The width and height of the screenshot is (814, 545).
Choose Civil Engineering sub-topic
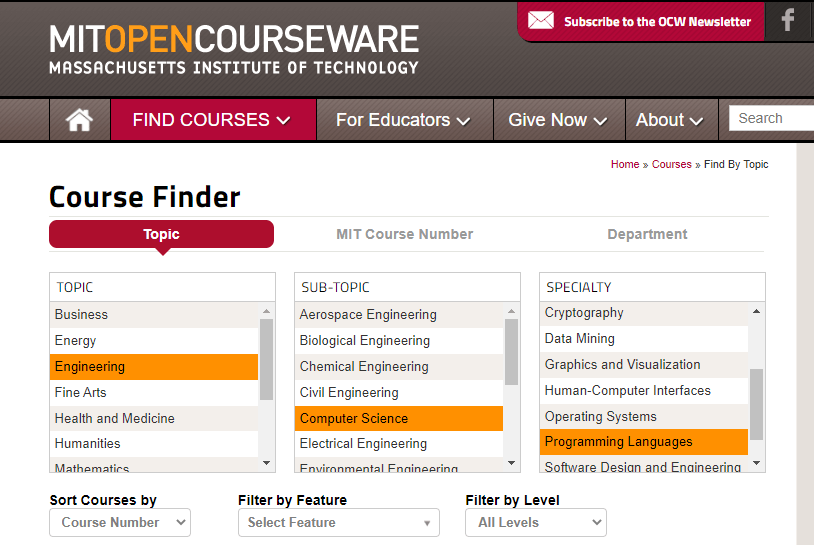click(x=399, y=392)
